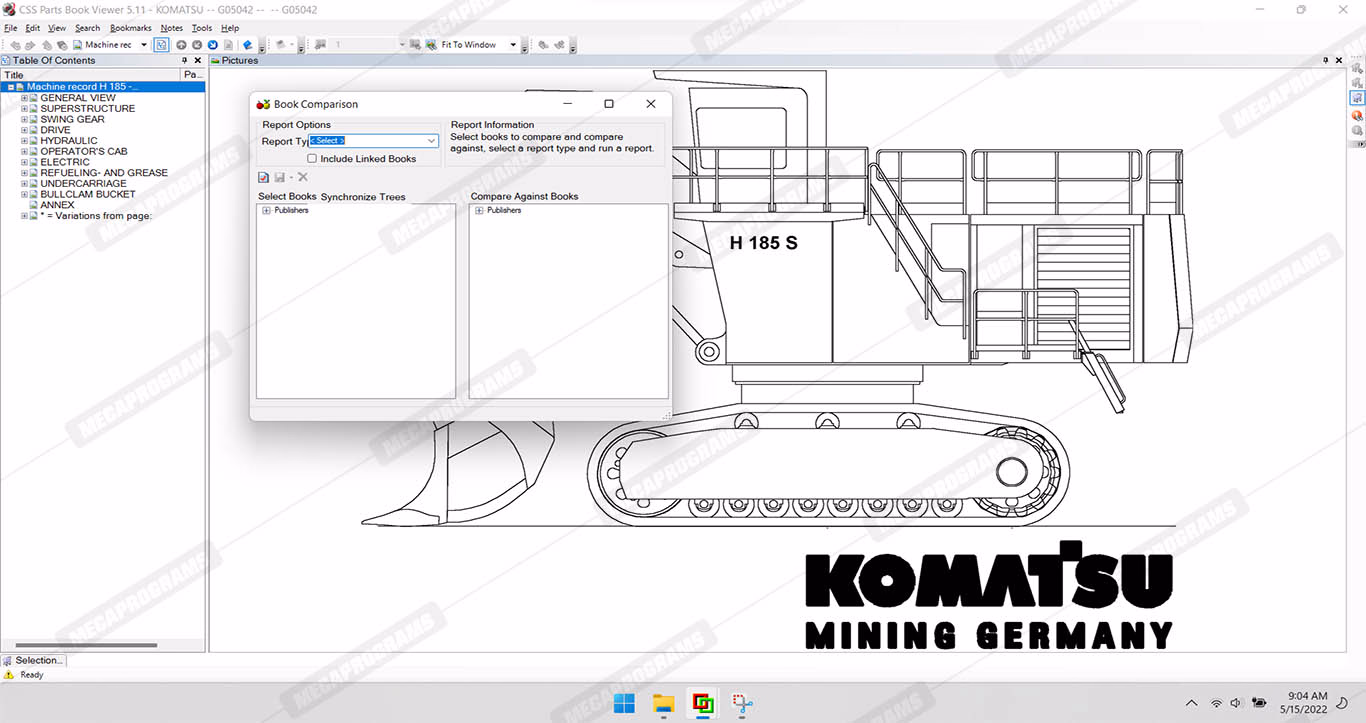
Task: Click the blue book icon in toolbar
Action: [248, 45]
